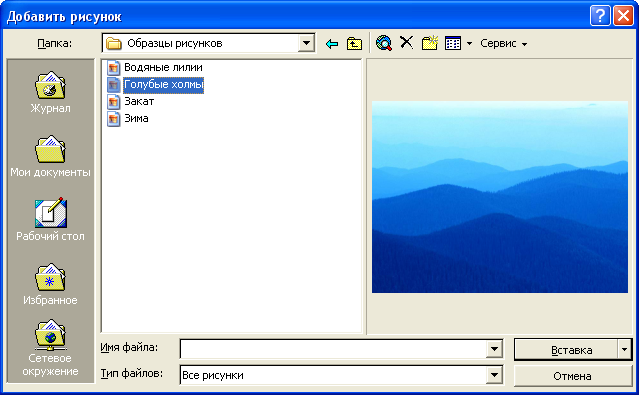Screen dimensions: 639x395
Task: Select the Голубые холмы file
Action: [163, 85]
